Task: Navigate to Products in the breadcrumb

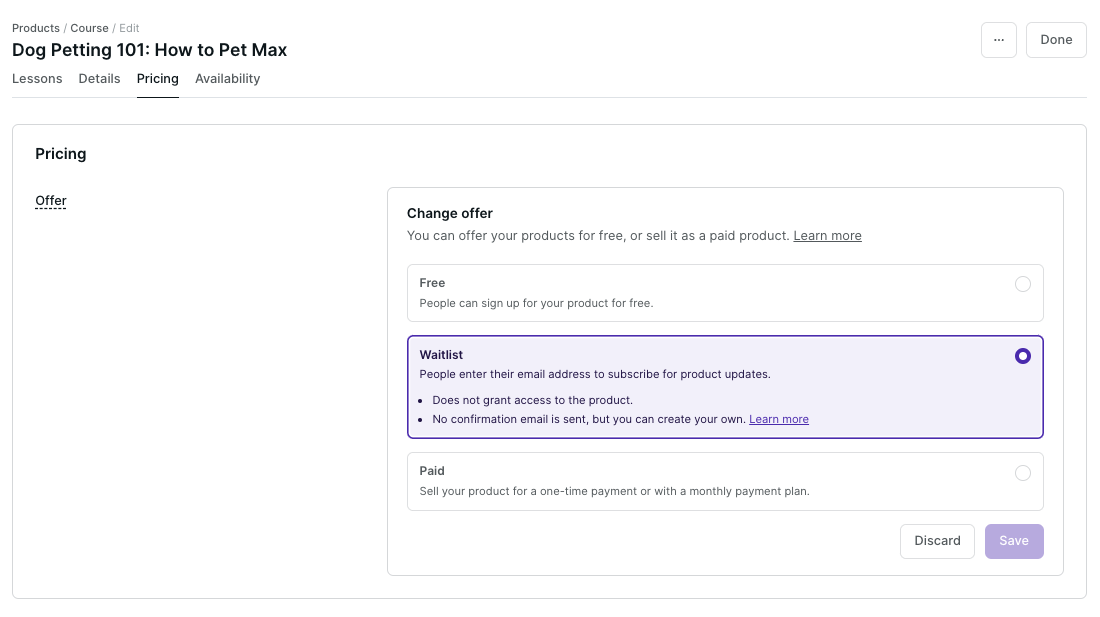Action: pyautogui.click(x=35, y=28)
